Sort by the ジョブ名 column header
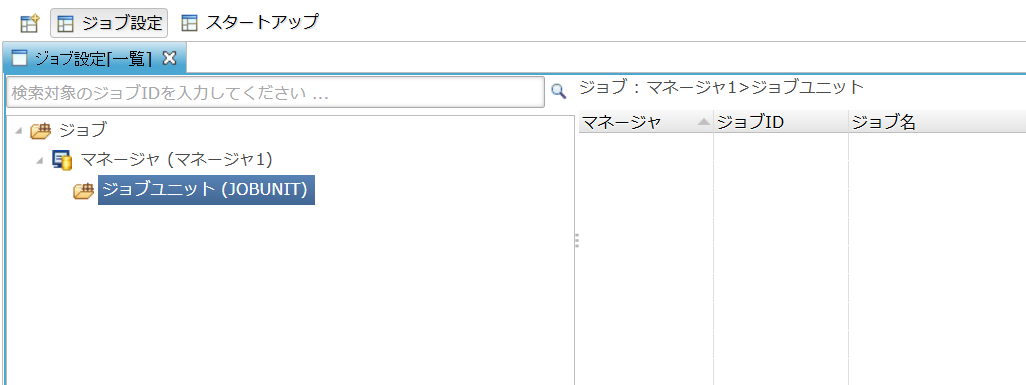This screenshot has height=385, width=1026. 936,122
